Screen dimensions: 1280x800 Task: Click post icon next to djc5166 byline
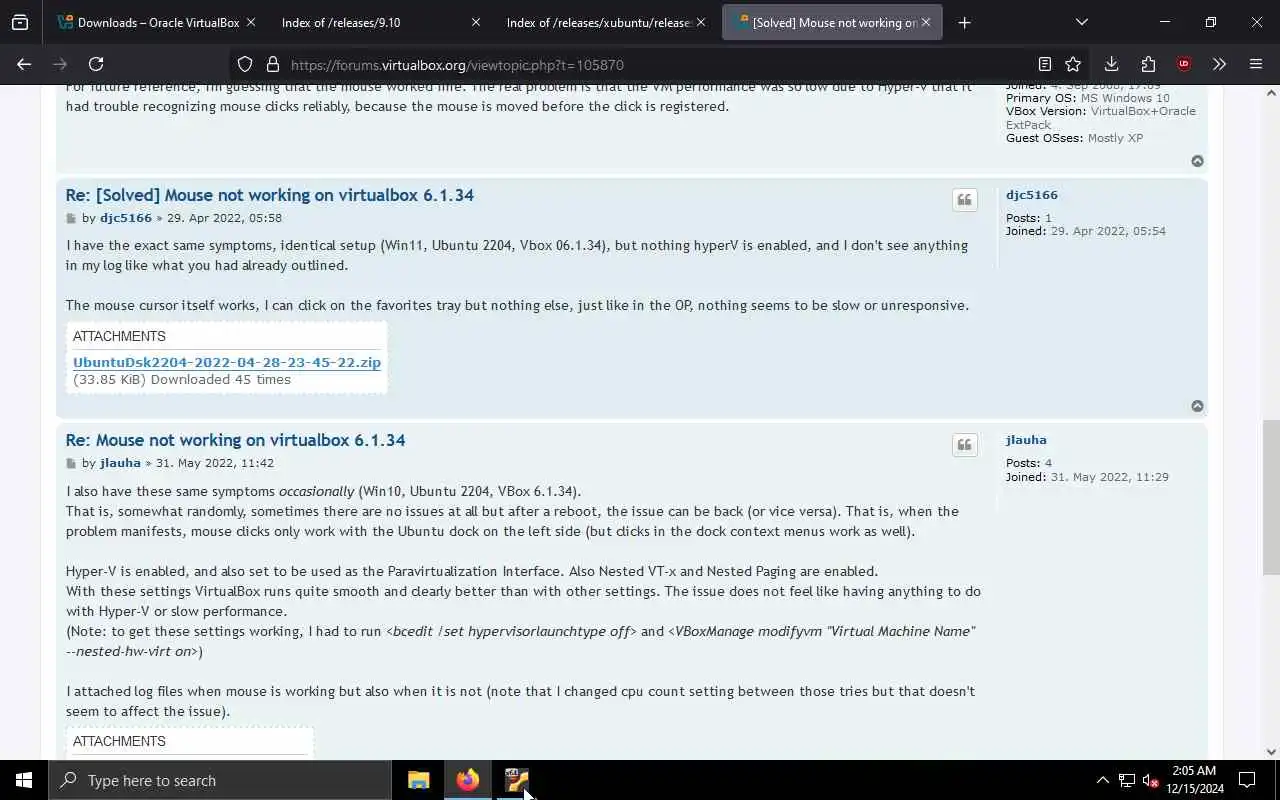71,219
